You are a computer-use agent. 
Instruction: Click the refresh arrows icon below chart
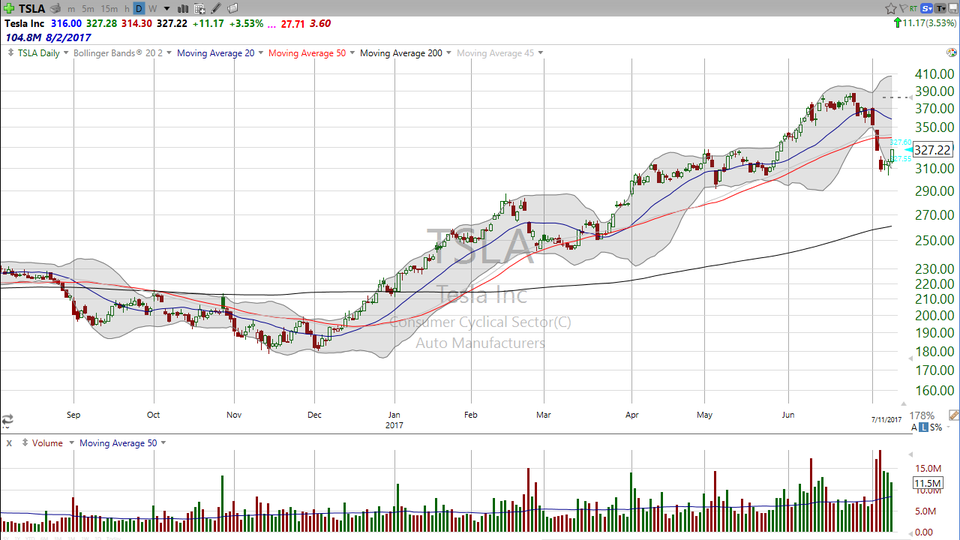pyautogui.click(x=7, y=419)
